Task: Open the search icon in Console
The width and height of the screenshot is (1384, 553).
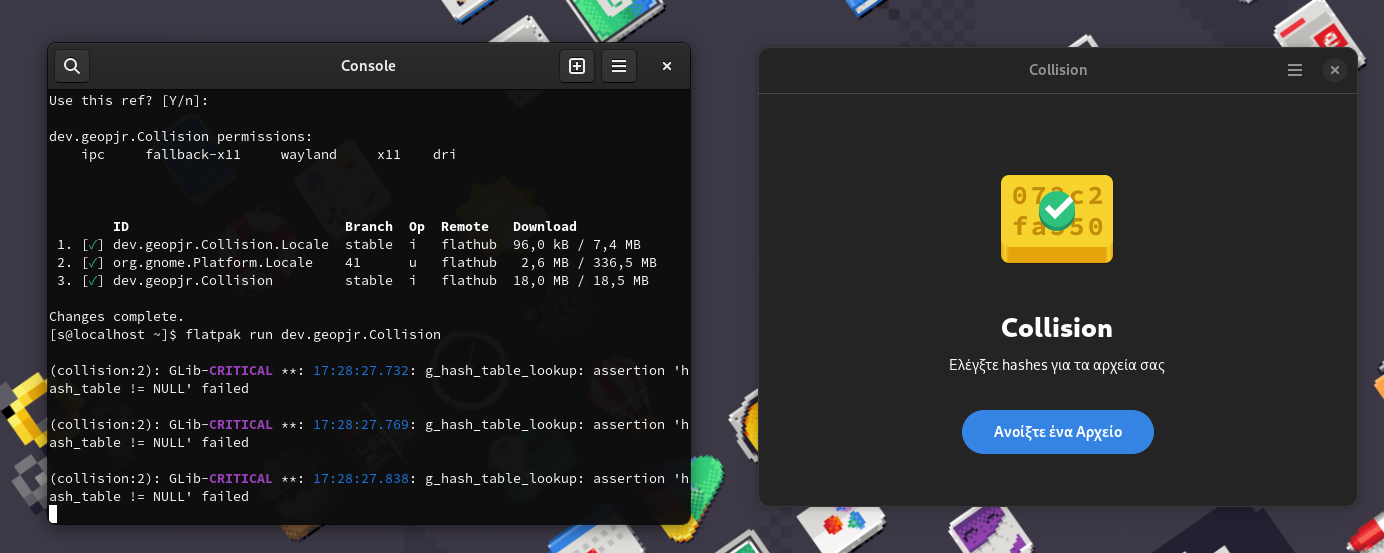Action: click(72, 66)
